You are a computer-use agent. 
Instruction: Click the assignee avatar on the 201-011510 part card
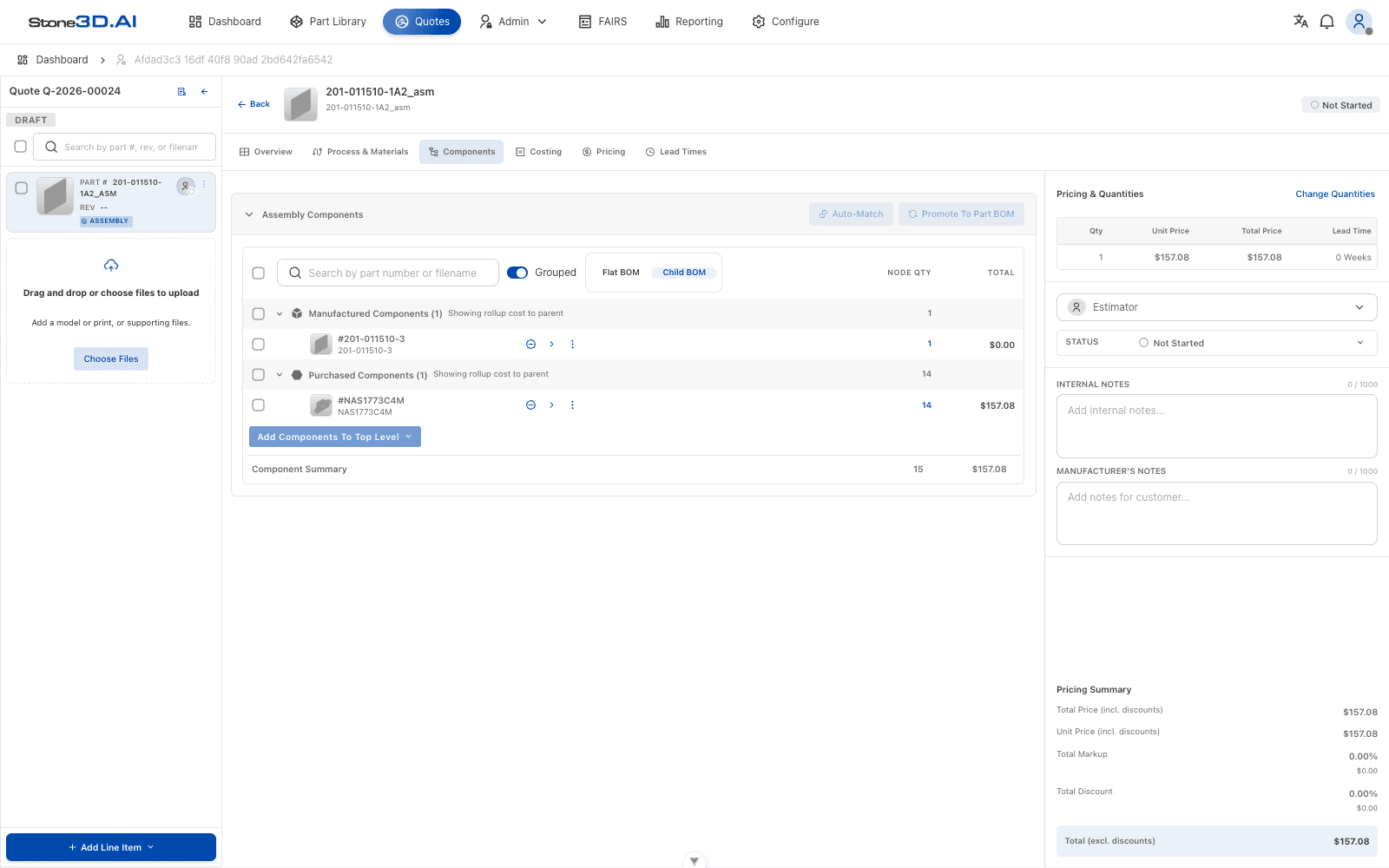coord(186,186)
